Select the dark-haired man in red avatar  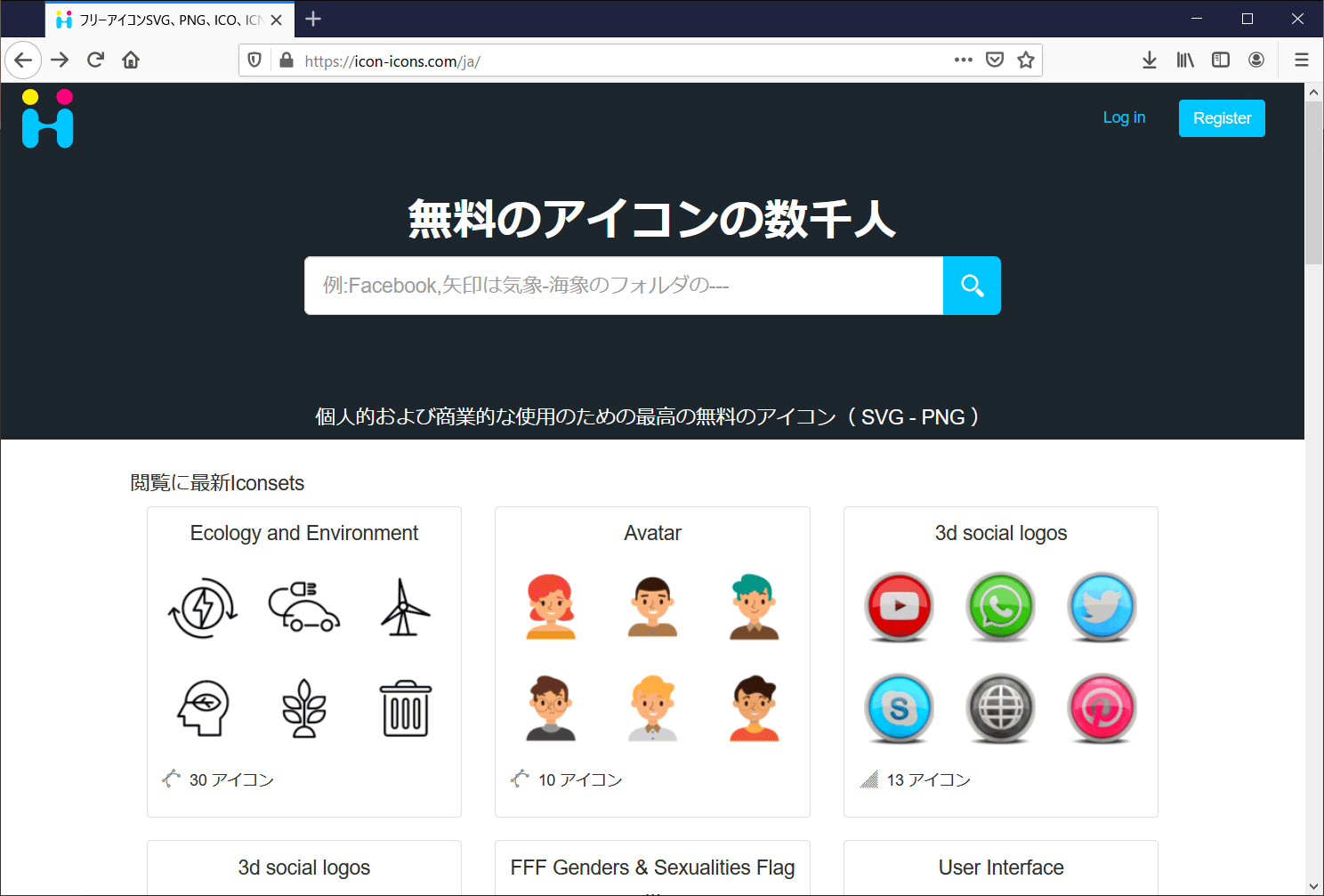(754, 708)
